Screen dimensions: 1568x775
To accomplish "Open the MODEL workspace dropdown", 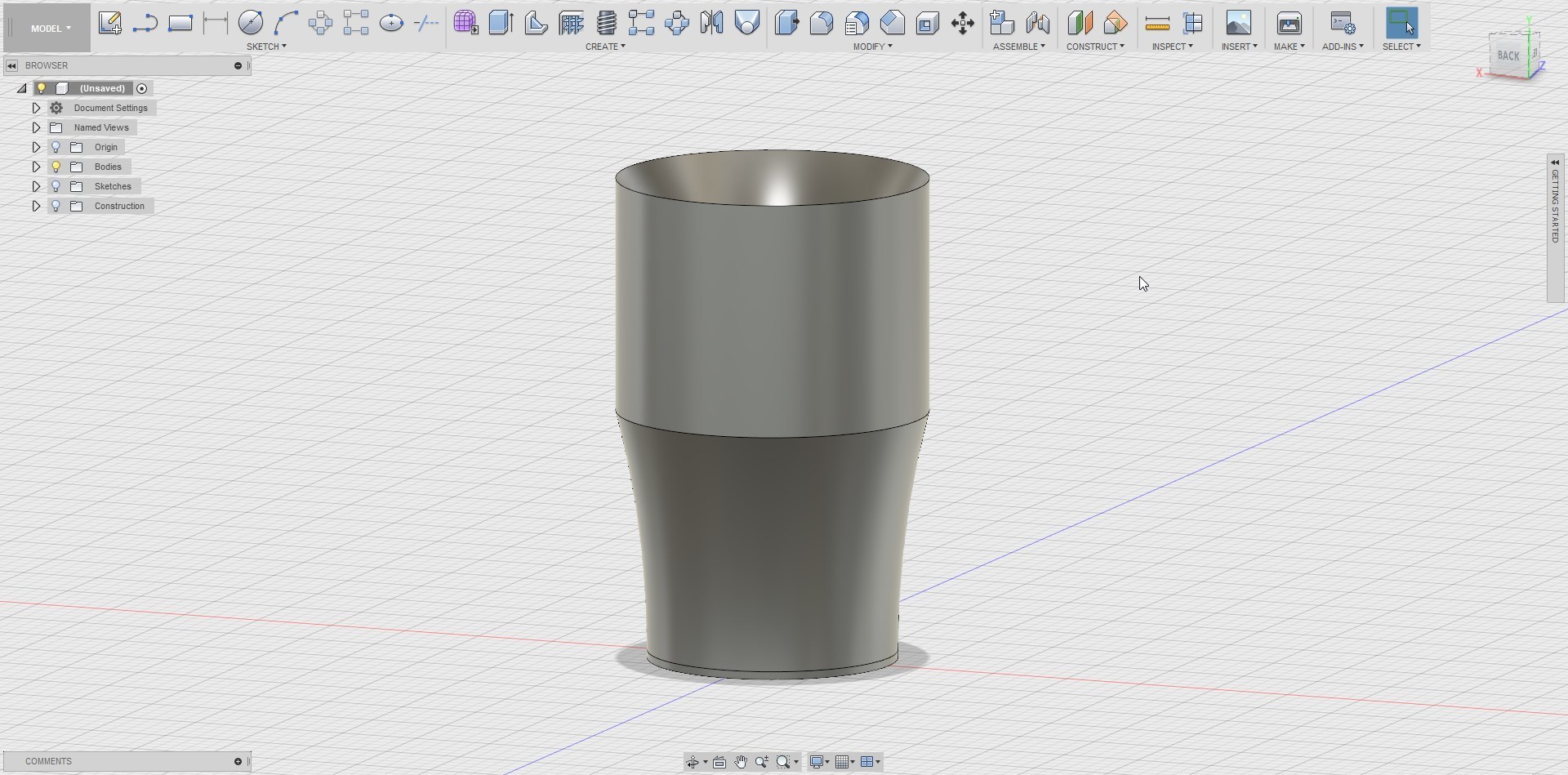I will (50, 29).
